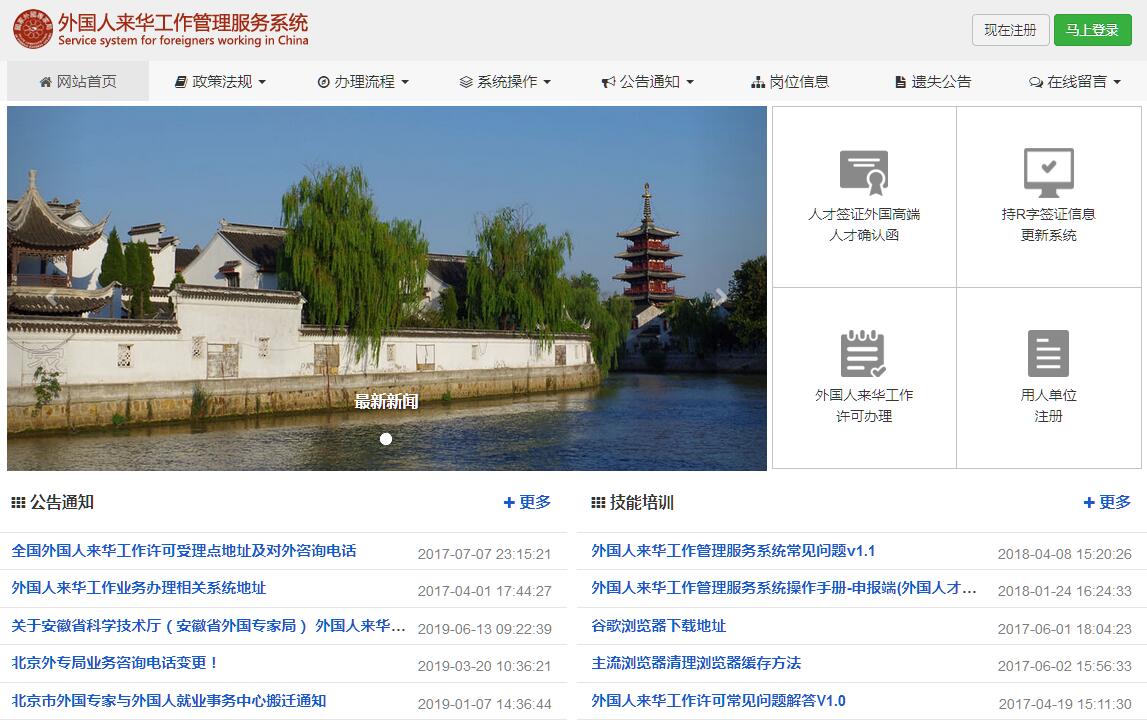Expand the 系统操作 dropdown menu
Screen dimensions: 1147x726
[x=505, y=82]
